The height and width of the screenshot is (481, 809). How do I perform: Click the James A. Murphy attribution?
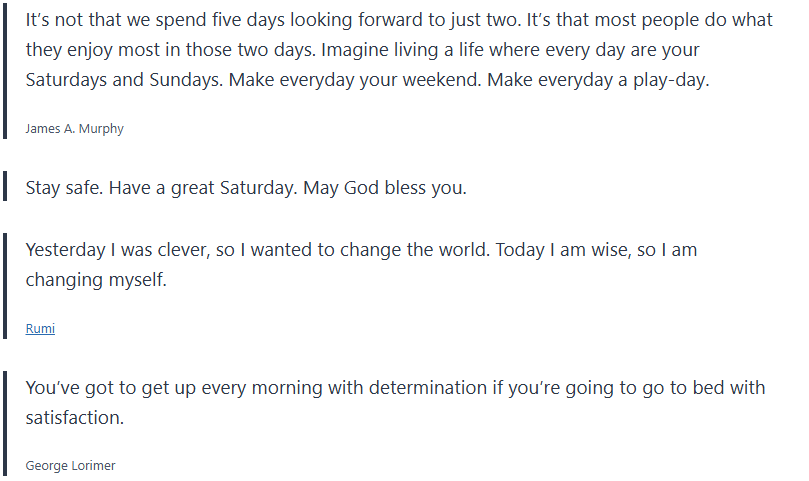(74, 128)
